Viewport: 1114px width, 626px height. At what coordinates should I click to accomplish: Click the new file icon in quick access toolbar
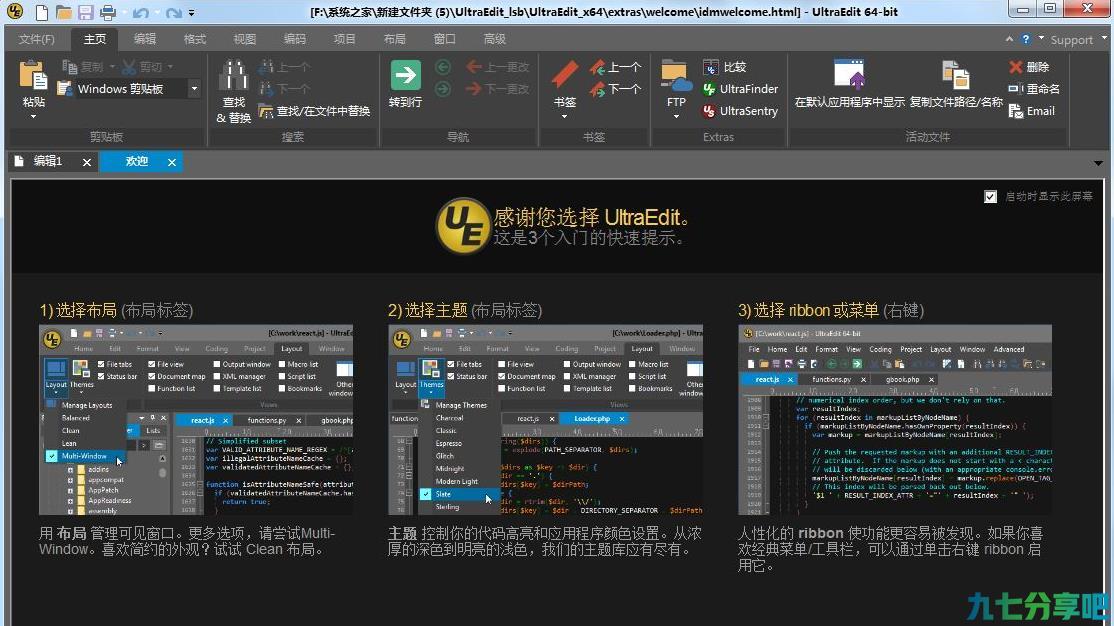click(42, 12)
